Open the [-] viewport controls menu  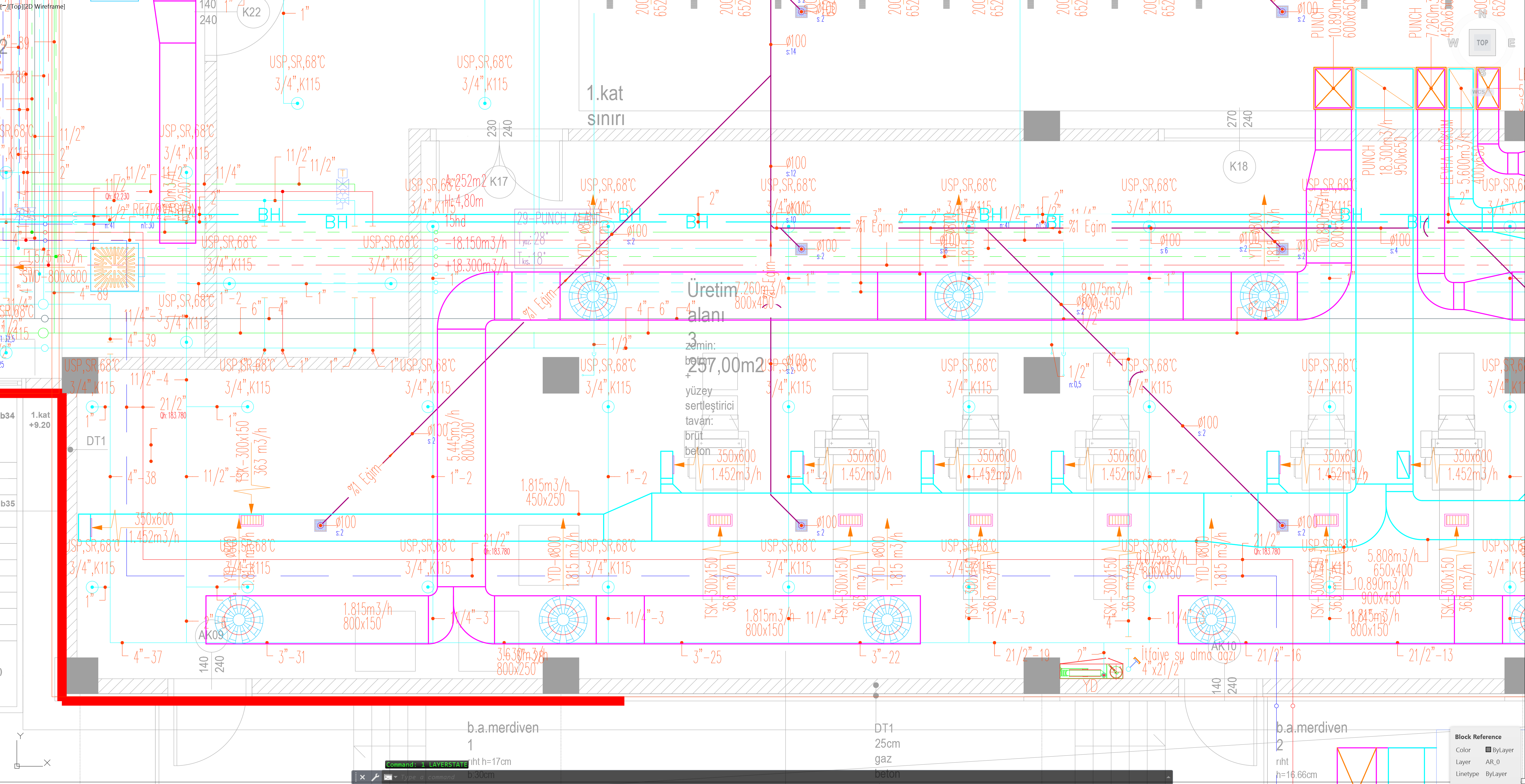(4, 7)
